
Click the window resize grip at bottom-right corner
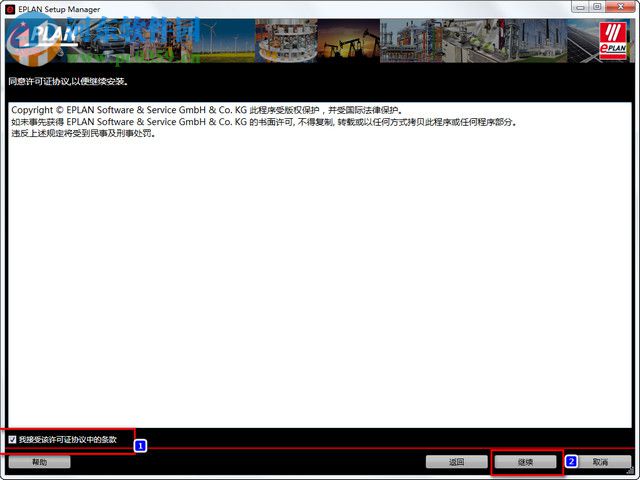[633, 473]
